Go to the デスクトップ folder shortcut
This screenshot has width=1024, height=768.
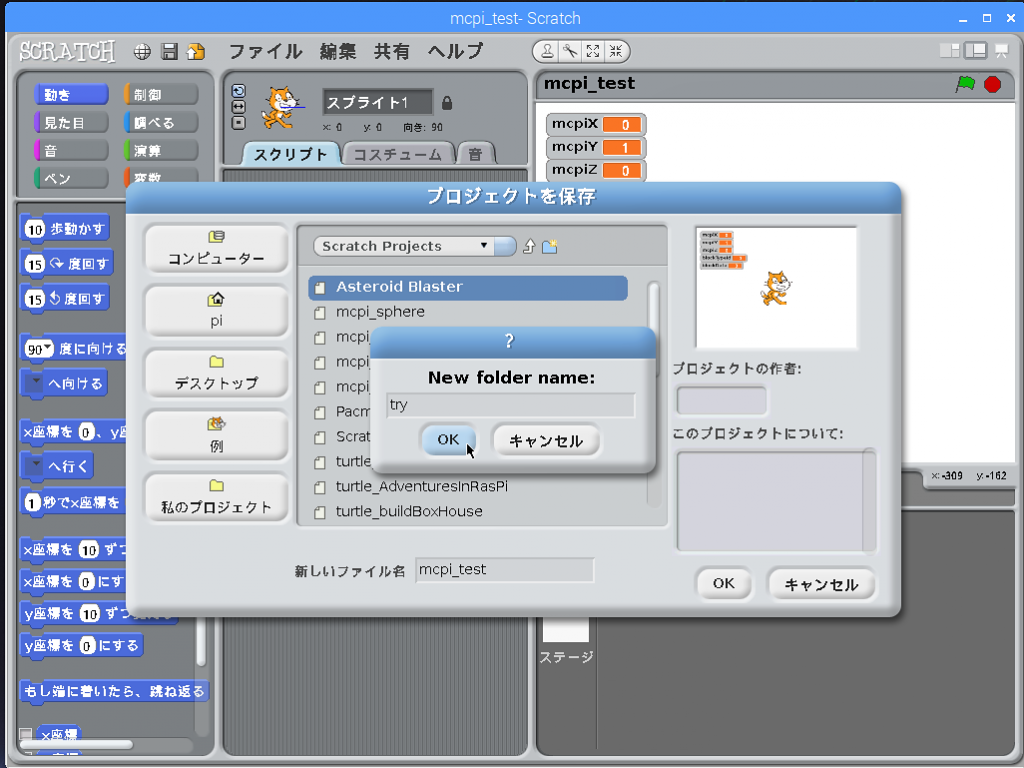point(216,373)
